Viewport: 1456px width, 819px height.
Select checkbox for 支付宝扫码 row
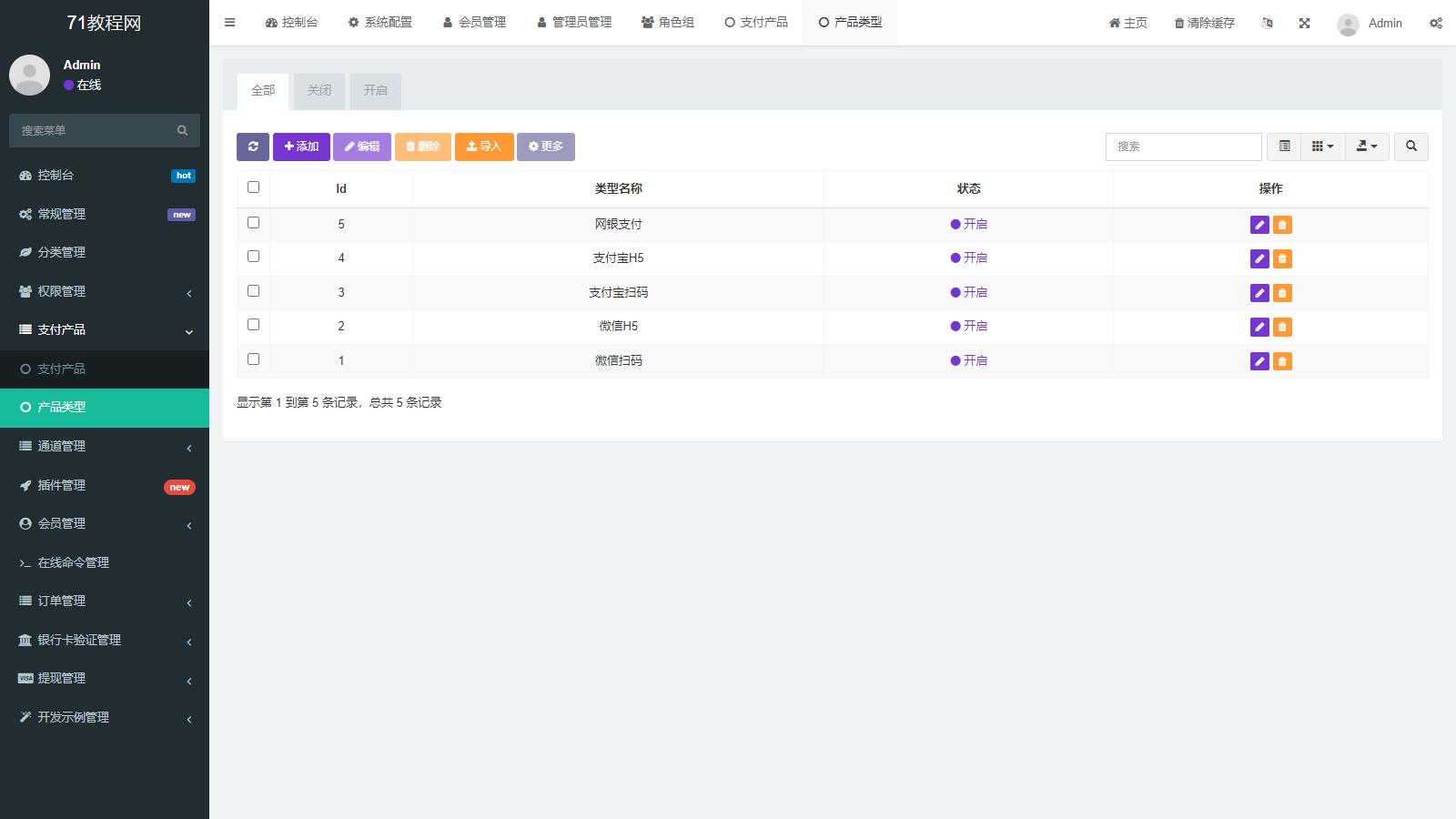[254, 291]
